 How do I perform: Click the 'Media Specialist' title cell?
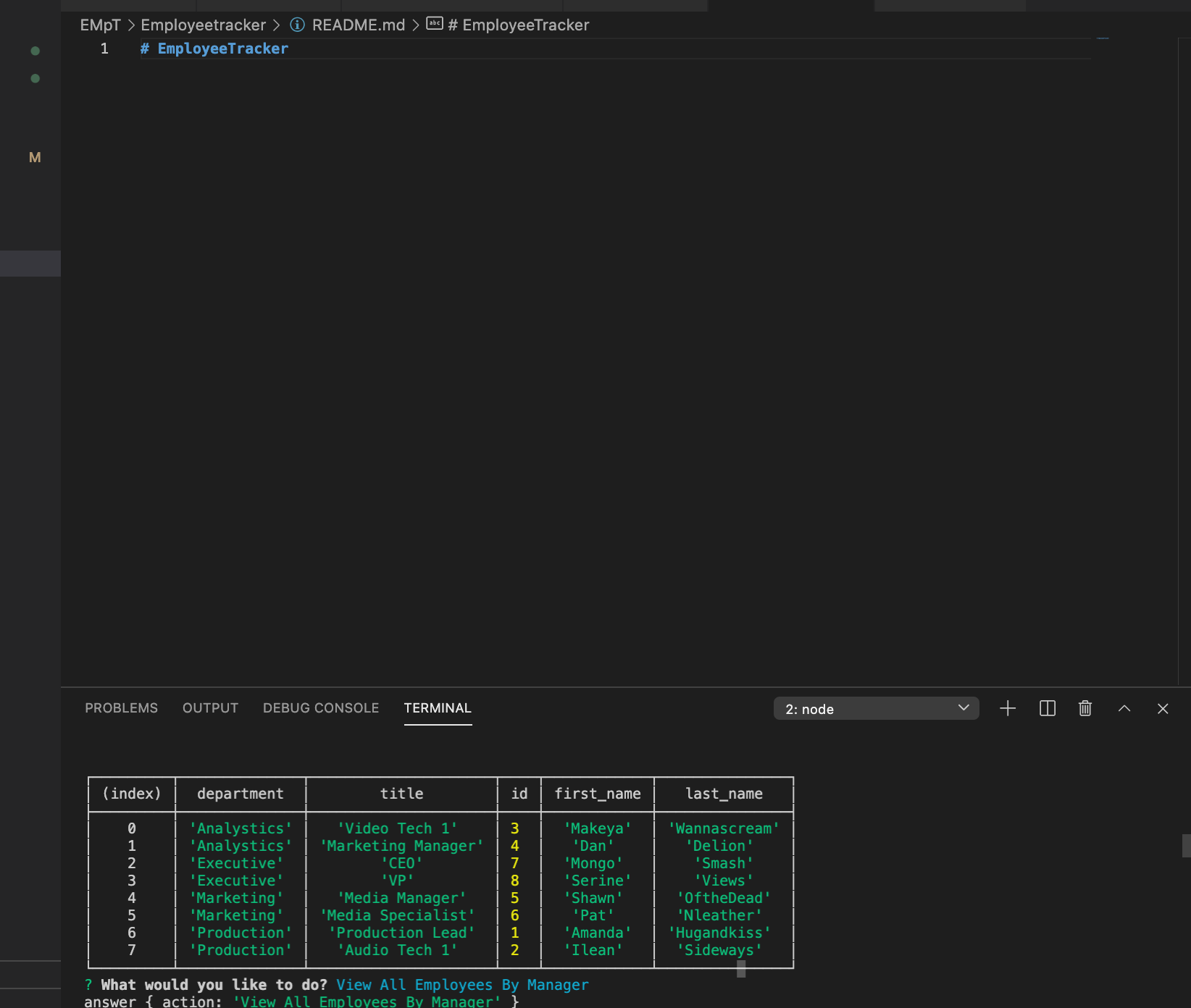(x=398, y=915)
